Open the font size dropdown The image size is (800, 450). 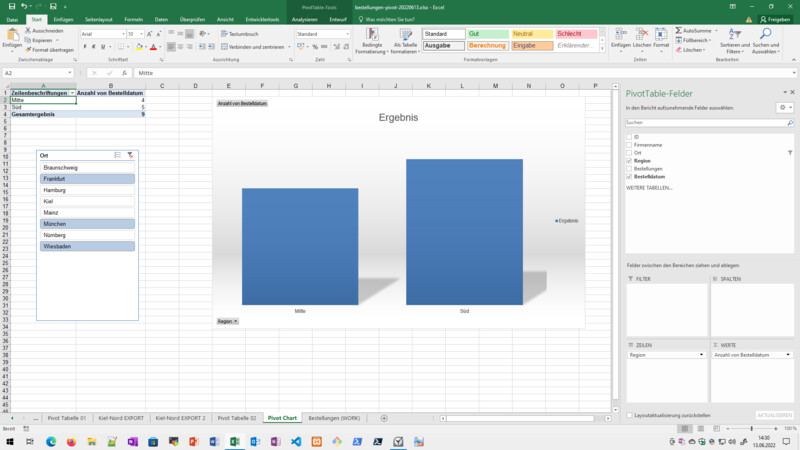[x=141, y=34]
